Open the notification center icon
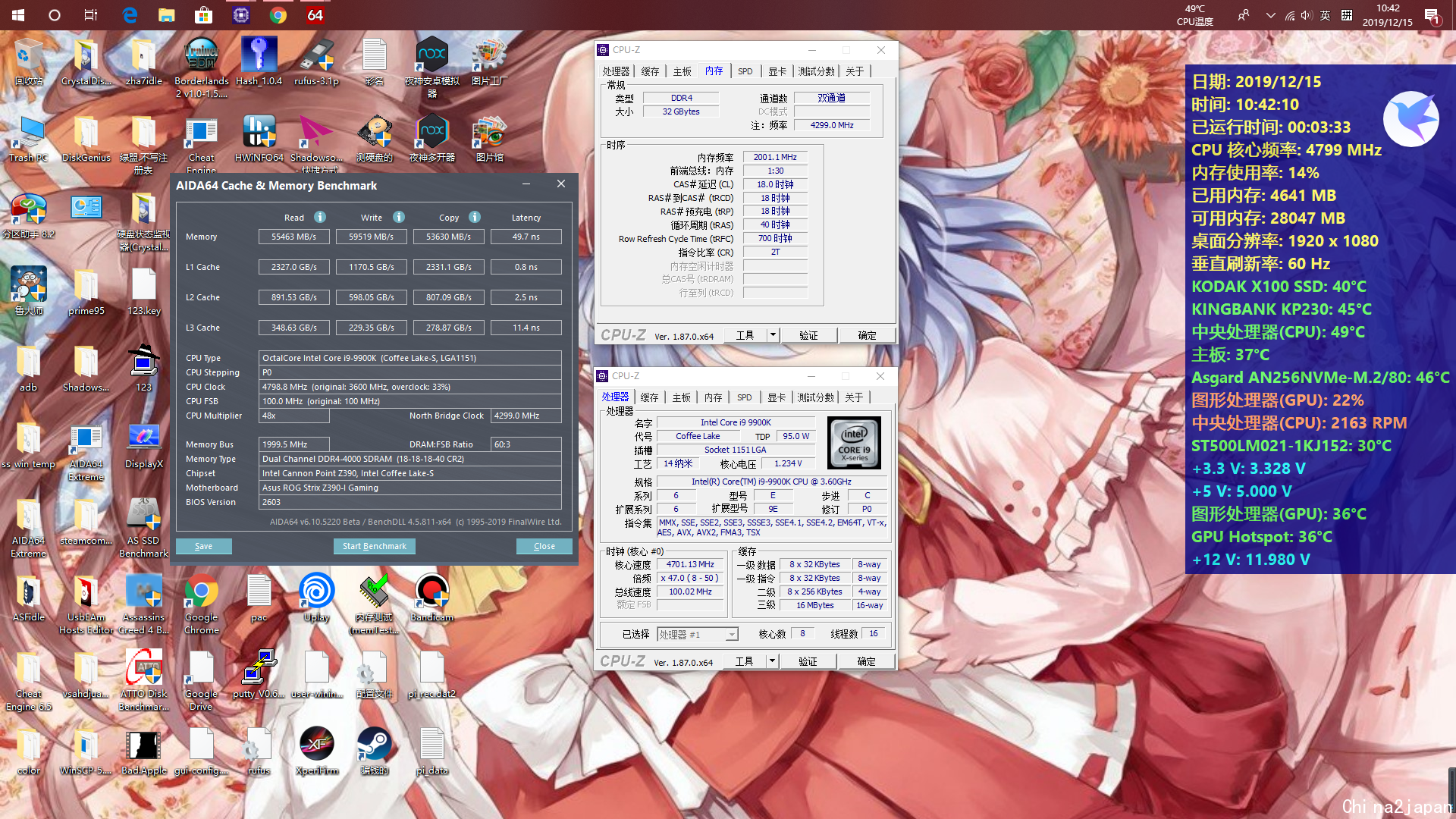 click(1432, 15)
